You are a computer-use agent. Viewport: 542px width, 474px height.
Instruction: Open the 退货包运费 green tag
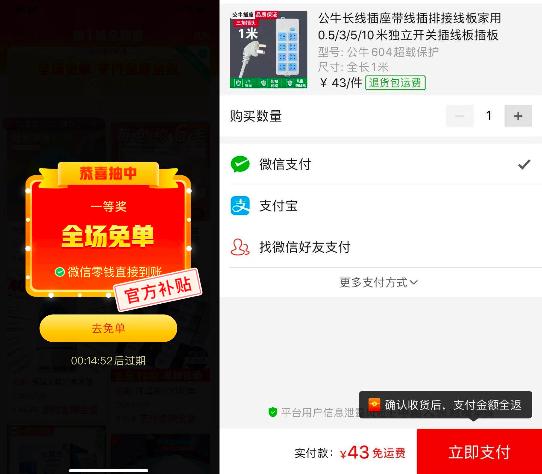point(395,83)
